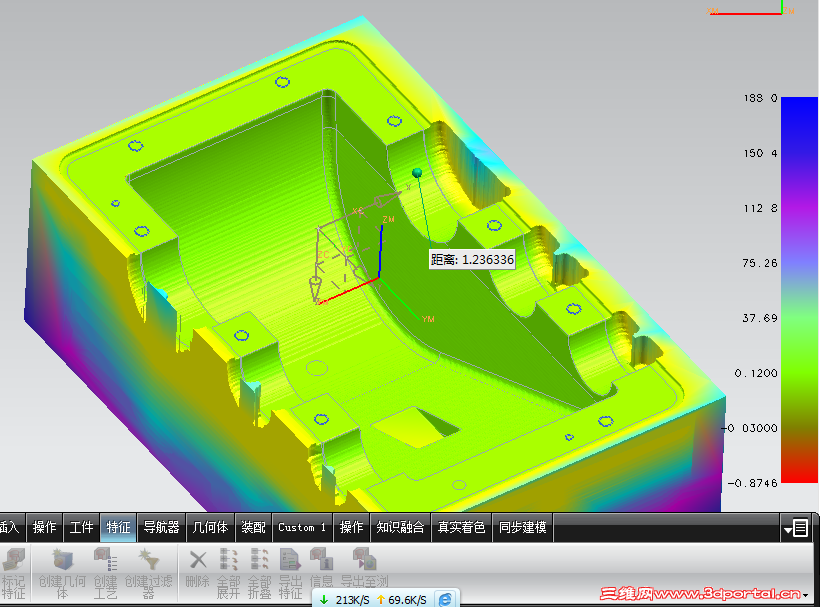Click the XC axis label
Screen dimensions: 820x607
coord(358,211)
